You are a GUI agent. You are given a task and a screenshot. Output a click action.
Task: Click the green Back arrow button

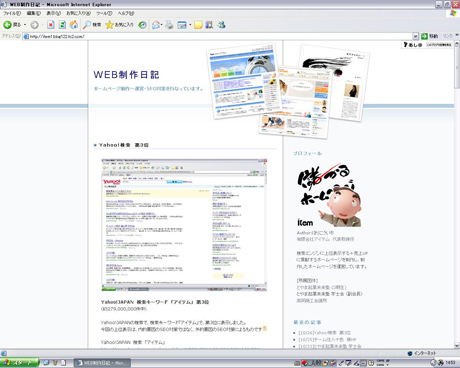pos(7,25)
